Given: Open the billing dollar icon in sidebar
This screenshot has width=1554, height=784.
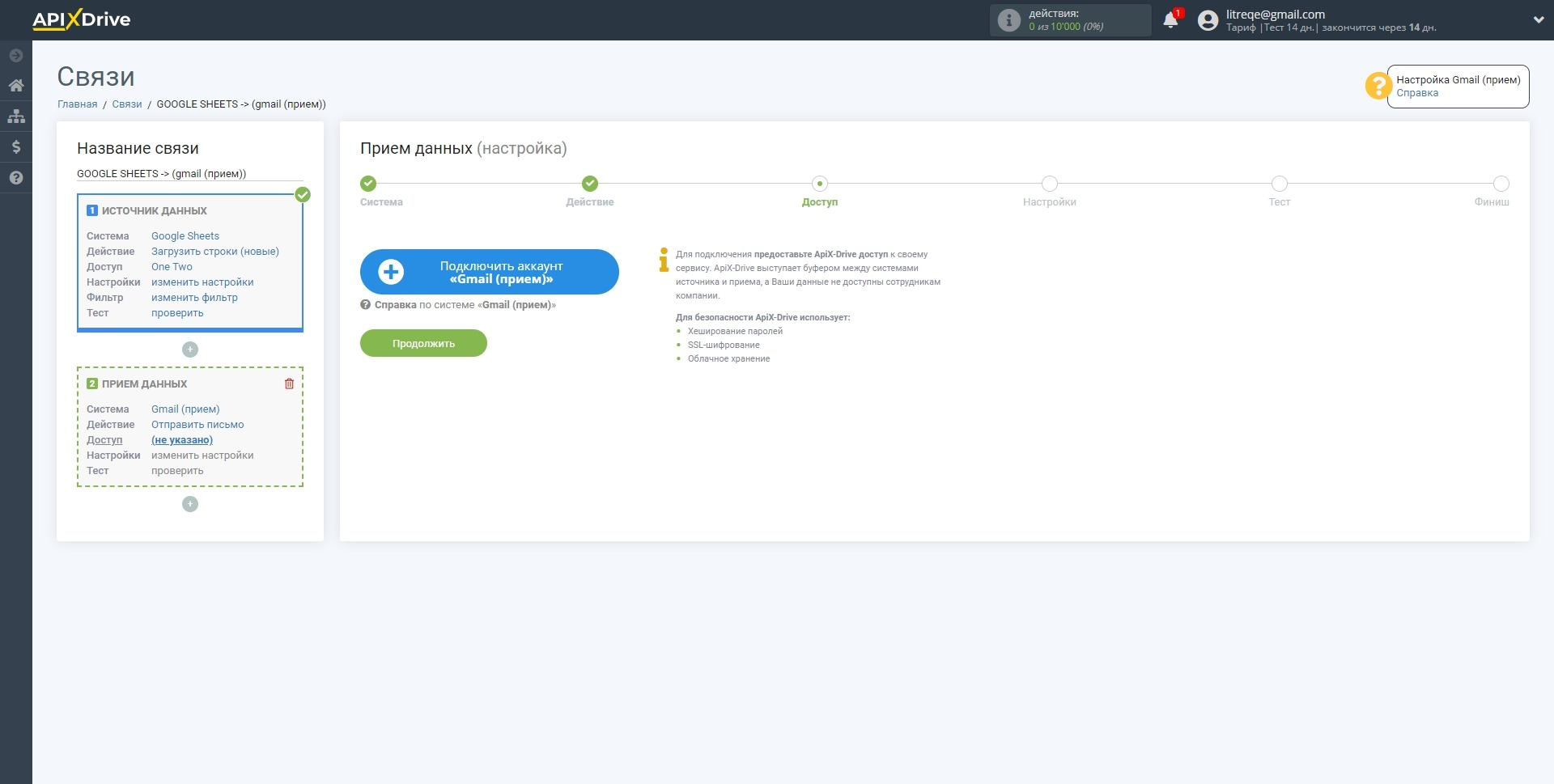Looking at the screenshot, I should [x=16, y=147].
